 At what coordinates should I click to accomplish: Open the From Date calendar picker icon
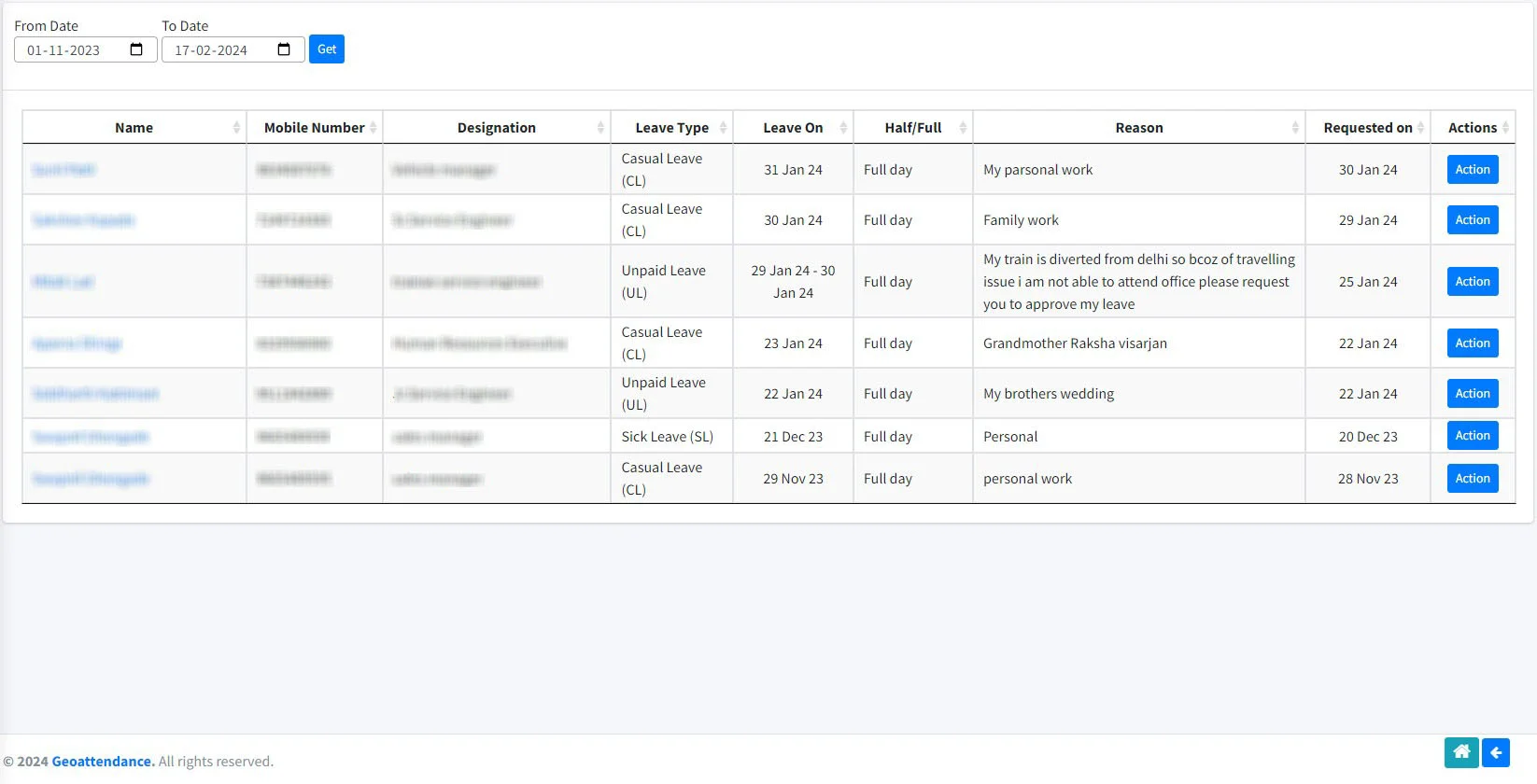point(136,49)
